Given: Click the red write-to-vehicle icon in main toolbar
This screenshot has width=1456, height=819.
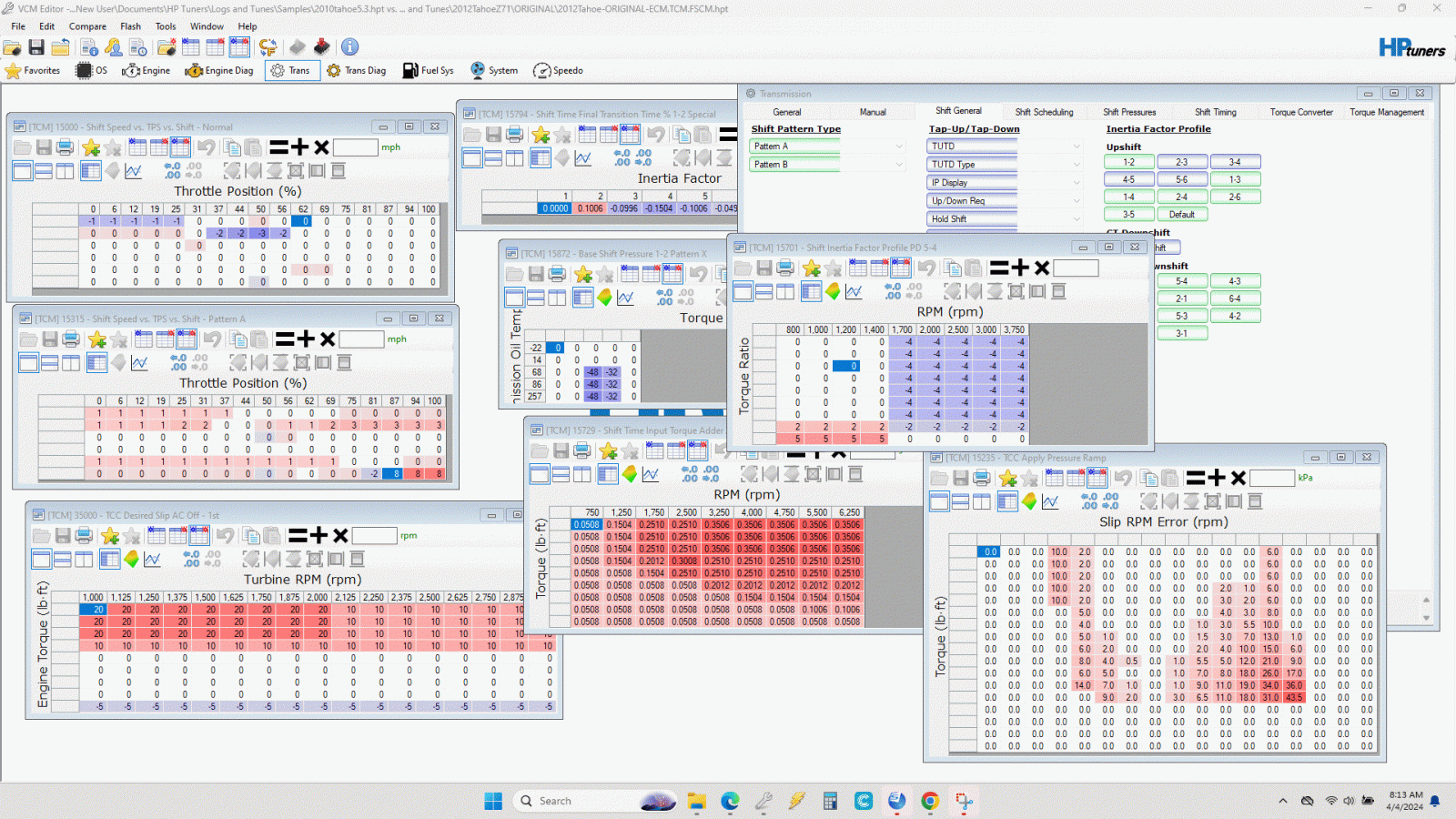Looking at the screenshot, I should [x=322, y=46].
